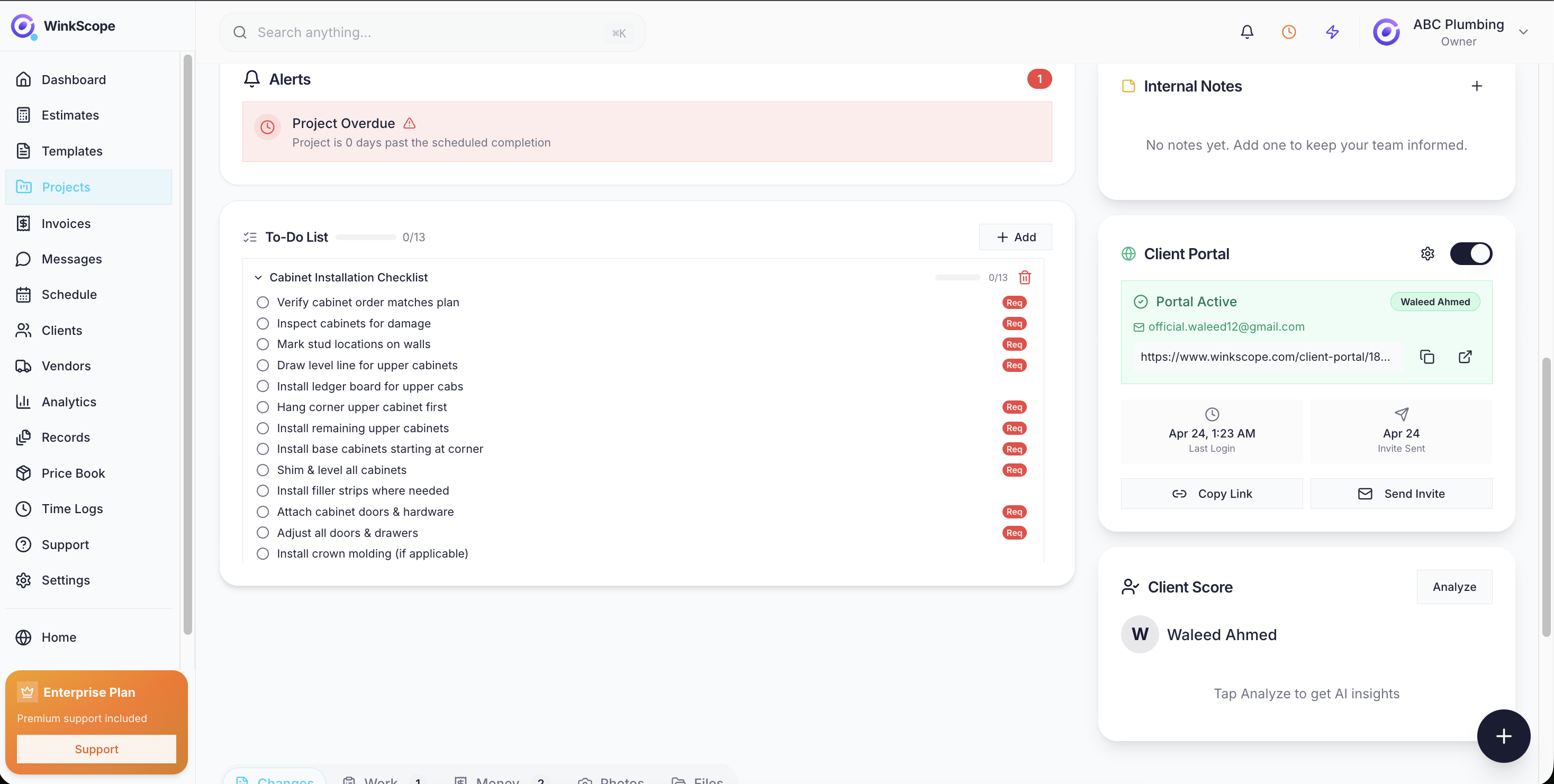1554x784 pixels.
Task: Toggle the Client Portal switch off
Action: [x=1471, y=254]
